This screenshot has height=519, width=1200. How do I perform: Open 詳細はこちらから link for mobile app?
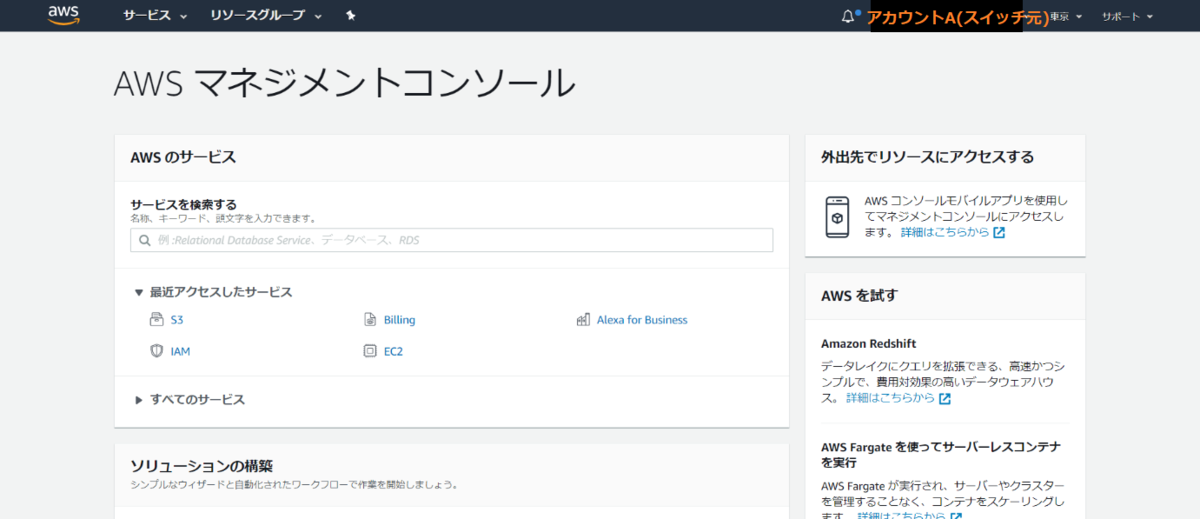point(945,232)
